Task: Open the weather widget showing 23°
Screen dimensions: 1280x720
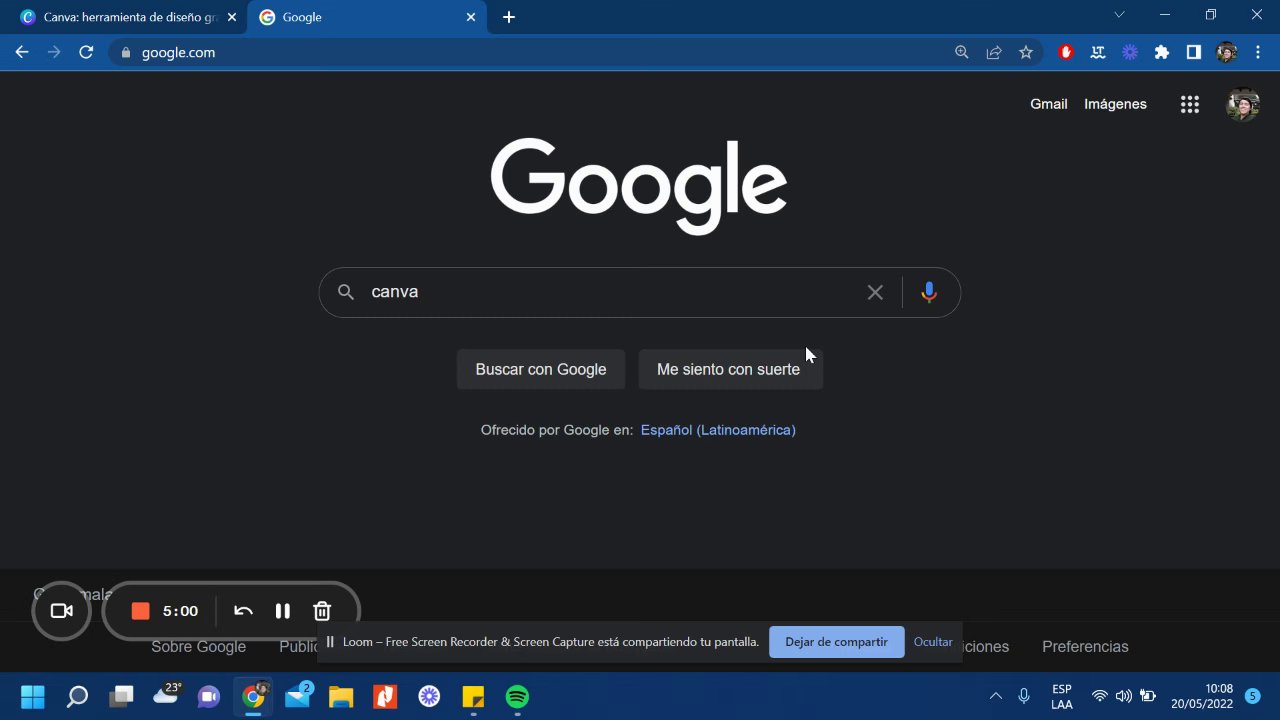Action: click(x=166, y=694)
